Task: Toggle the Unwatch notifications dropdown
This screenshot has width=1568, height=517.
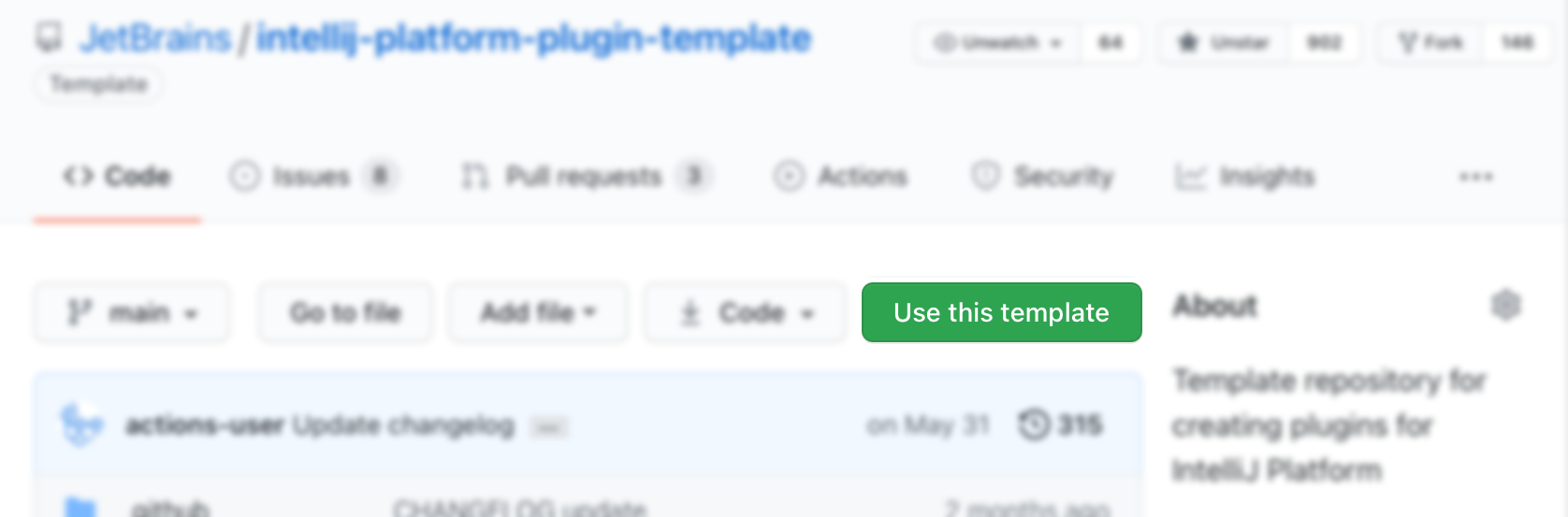Action: tap(999, 43)
